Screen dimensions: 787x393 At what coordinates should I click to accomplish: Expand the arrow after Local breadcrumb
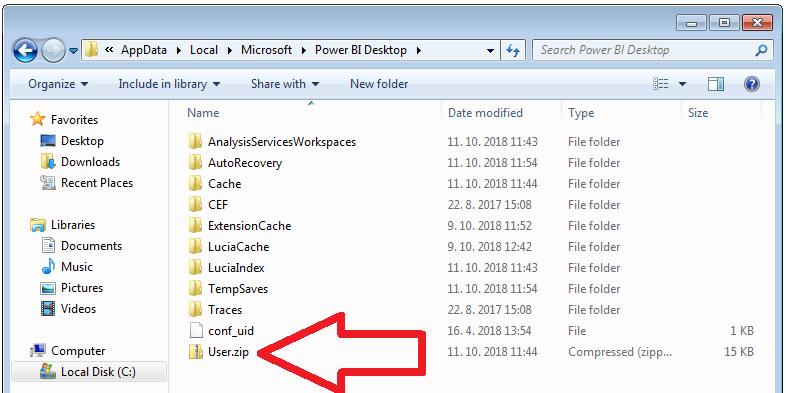click(230, 50)
